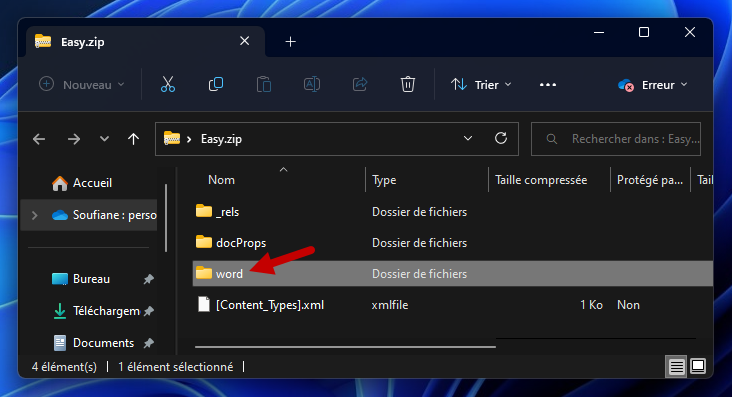Click the _rels folder icon
Image resolution: width=732 pixels, height=397 pixels.
(x=204, y=211)
